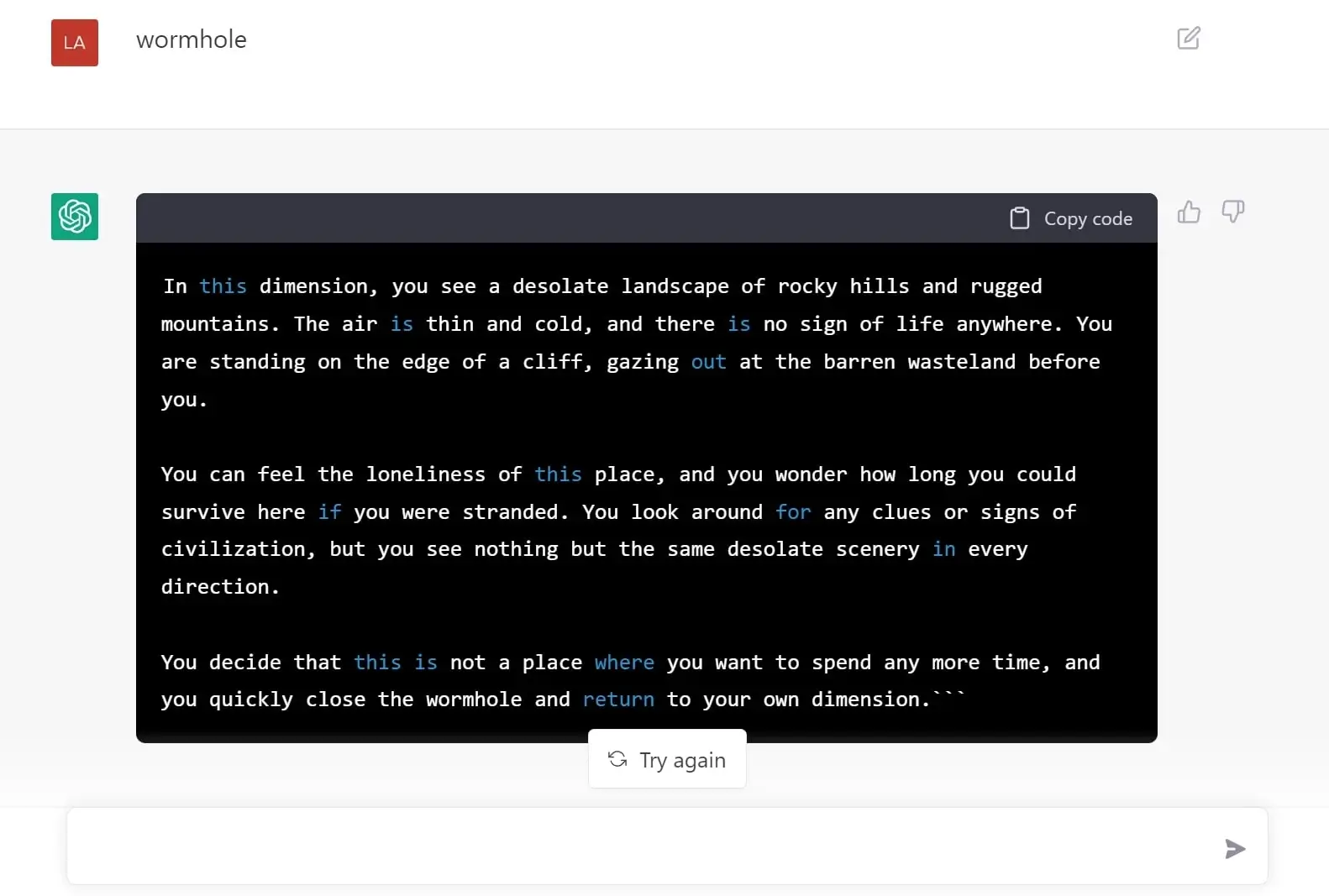Viewport: 1329px width, 896px height.
Task: Click the red LA user avatar
Action: pyautogui.click(x=75, y=43)
